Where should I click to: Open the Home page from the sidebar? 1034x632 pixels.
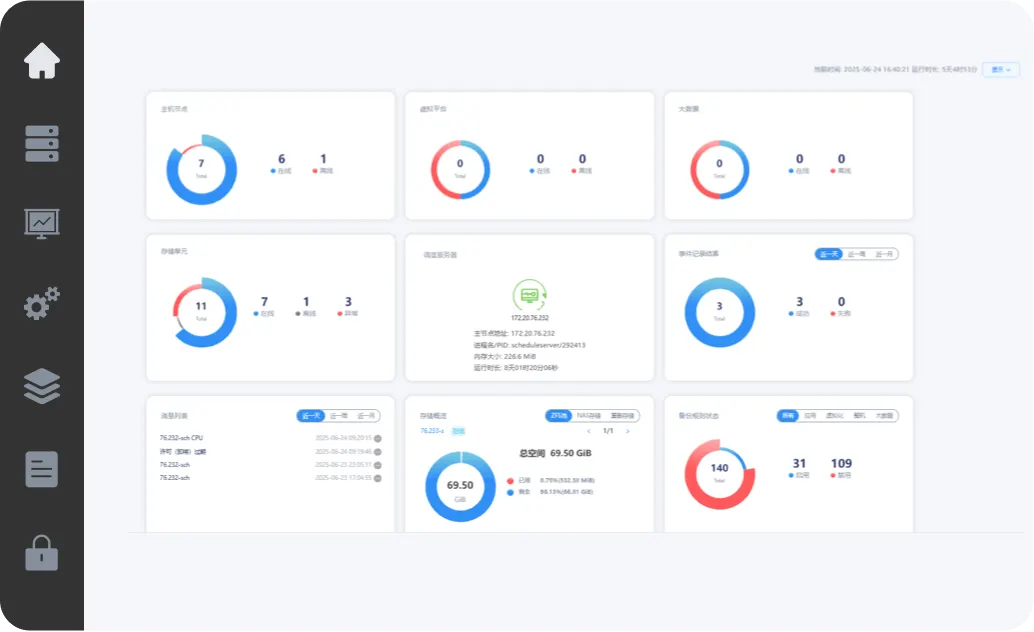[x=42, y=61]
